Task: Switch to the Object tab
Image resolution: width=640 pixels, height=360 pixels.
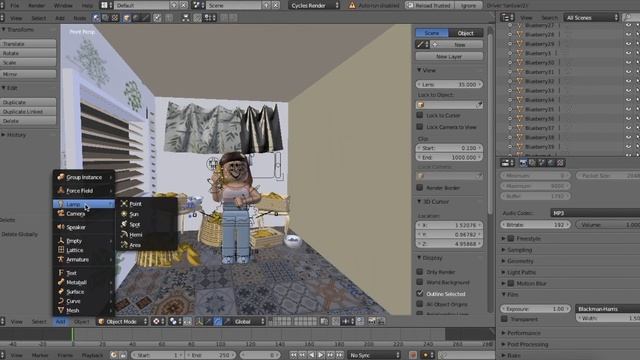Action: pyautogui.click(x=465, y=33)
